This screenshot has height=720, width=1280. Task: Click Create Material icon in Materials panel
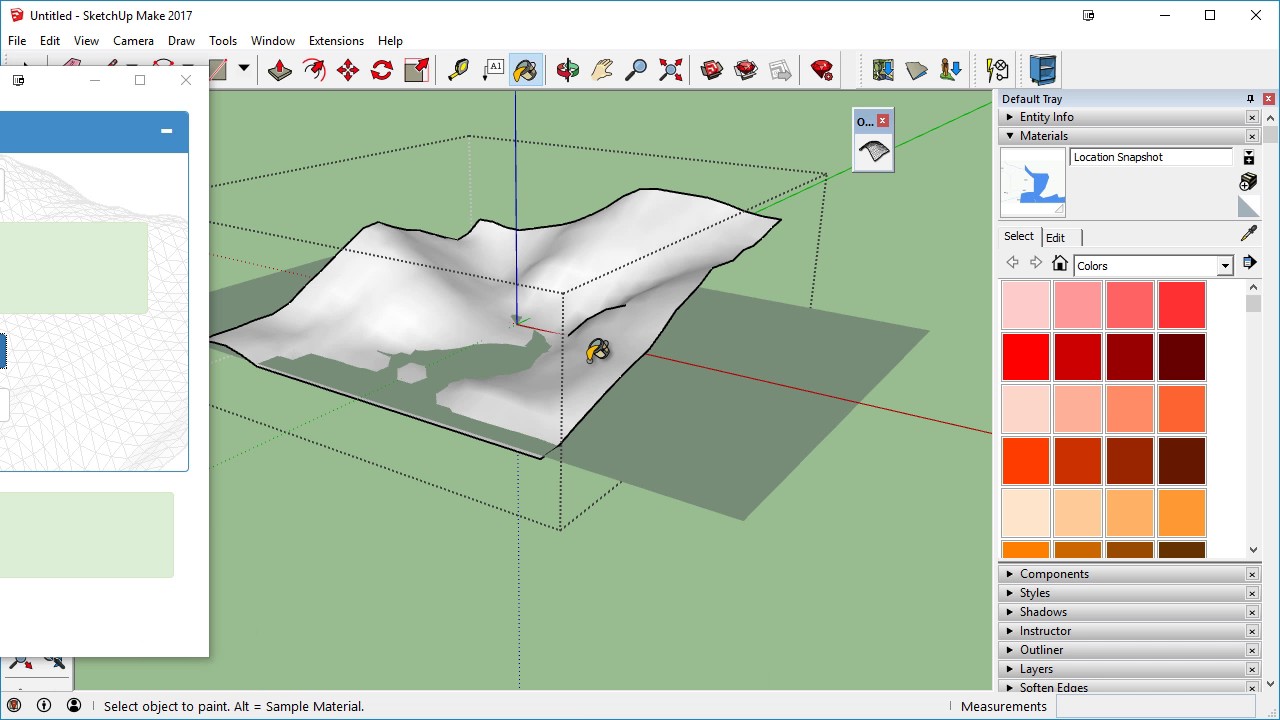coord(1248,181)
